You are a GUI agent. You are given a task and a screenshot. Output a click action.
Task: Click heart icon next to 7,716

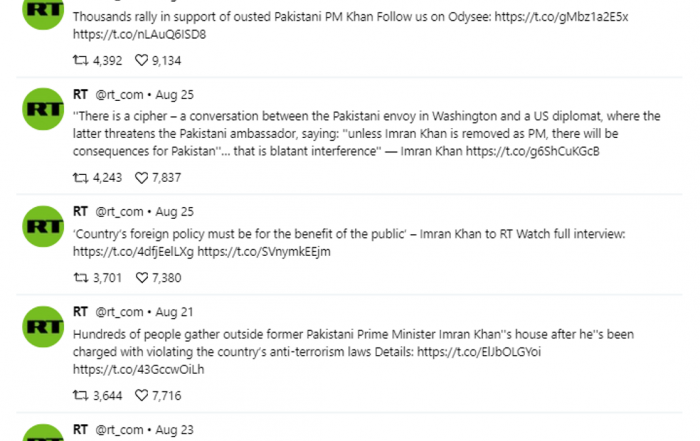click(x=142, y=395)
